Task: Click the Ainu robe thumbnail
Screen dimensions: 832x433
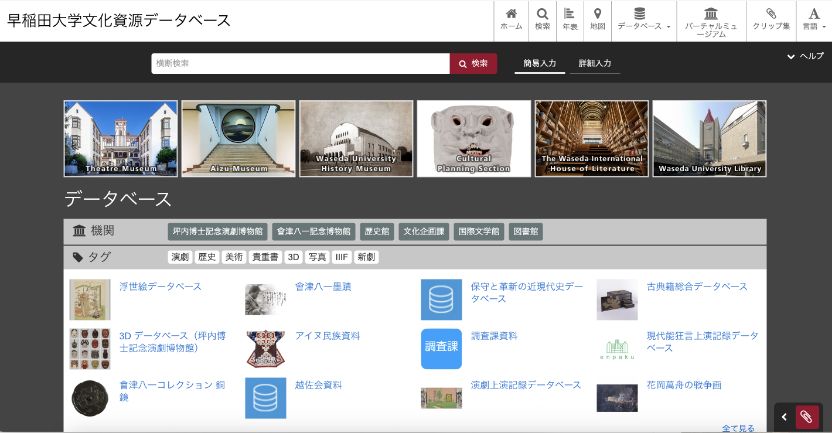Action: click(x=265, y=349)
